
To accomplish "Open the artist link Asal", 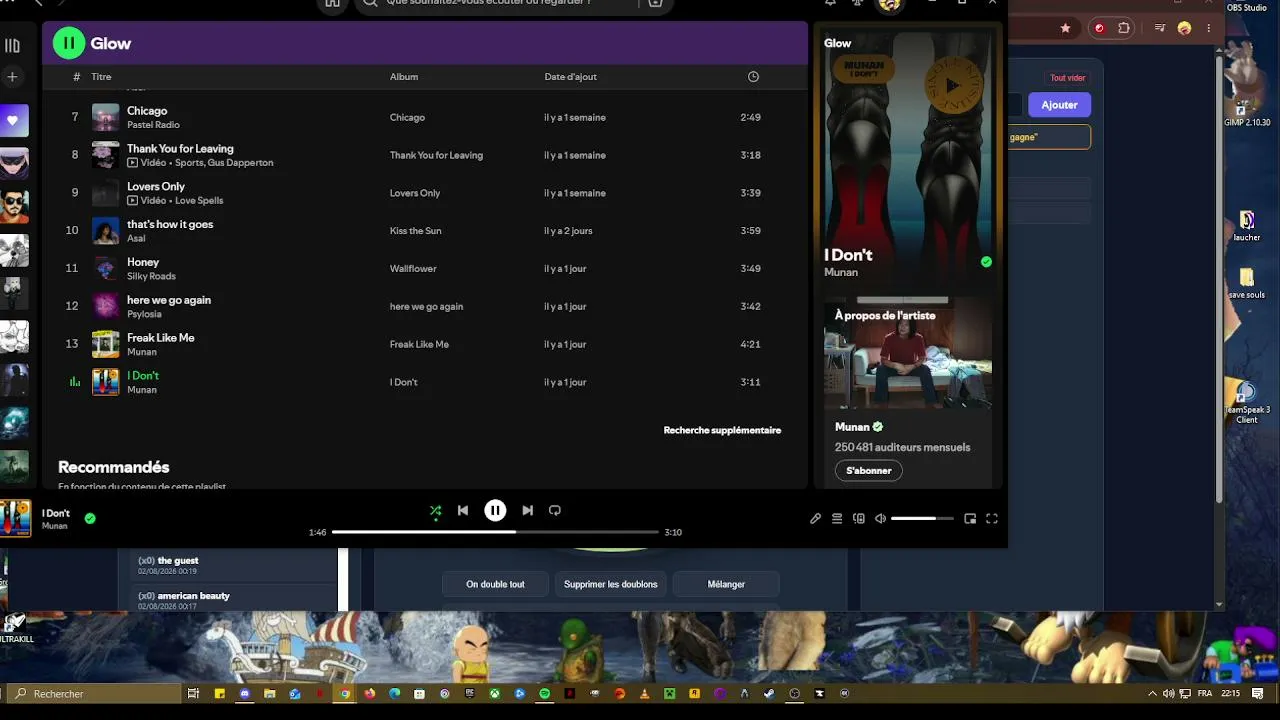I will tap(136, 238).
